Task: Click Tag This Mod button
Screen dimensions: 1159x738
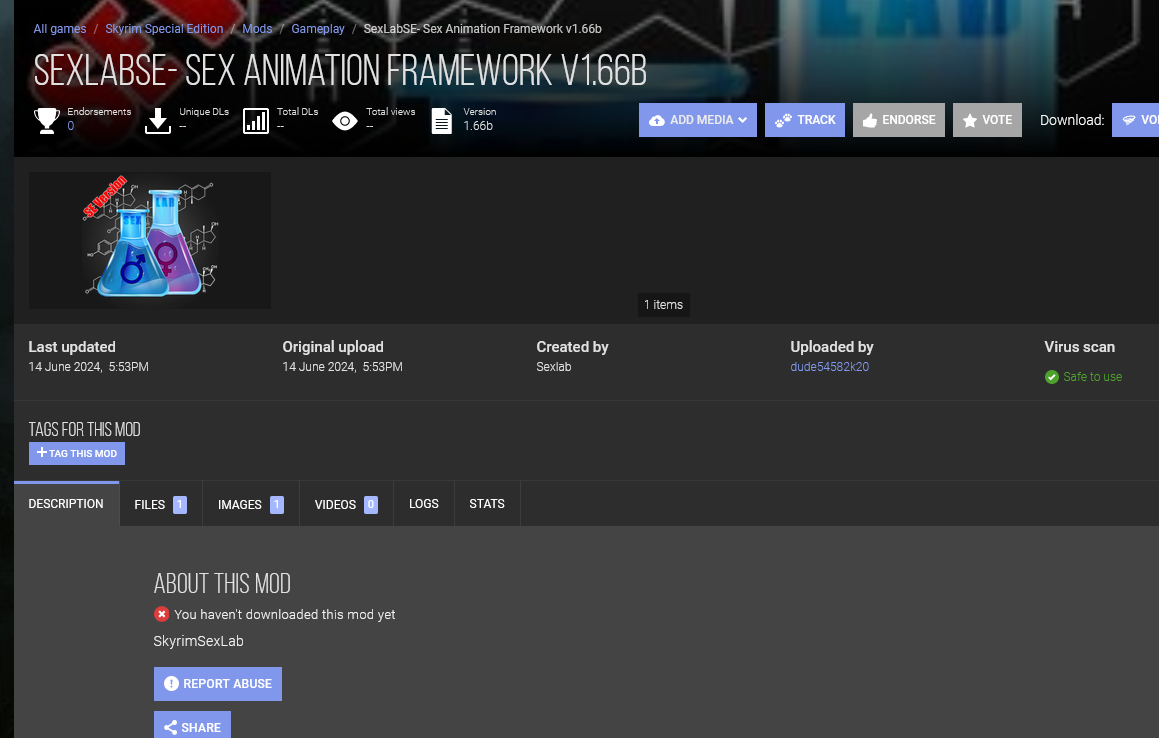Action: 77,453
